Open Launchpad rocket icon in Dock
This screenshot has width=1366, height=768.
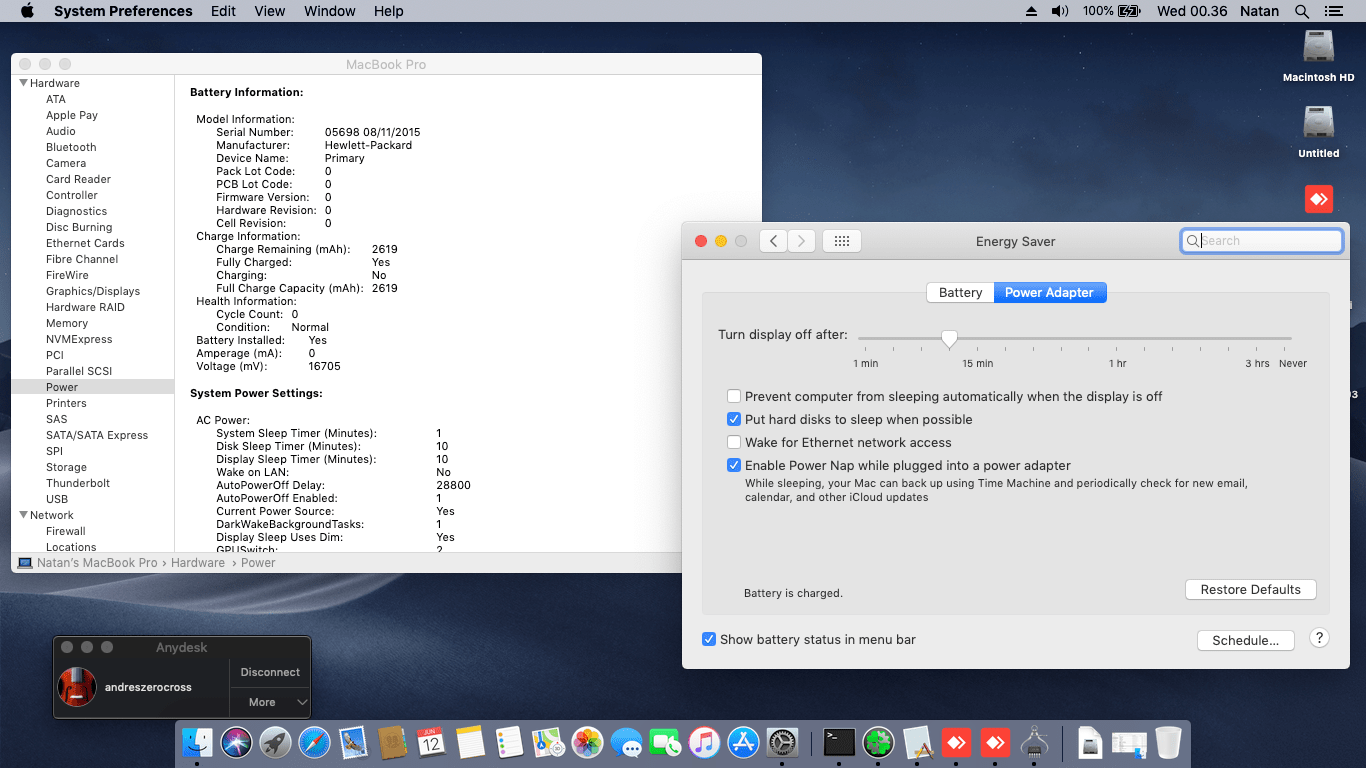coord(276,742)
